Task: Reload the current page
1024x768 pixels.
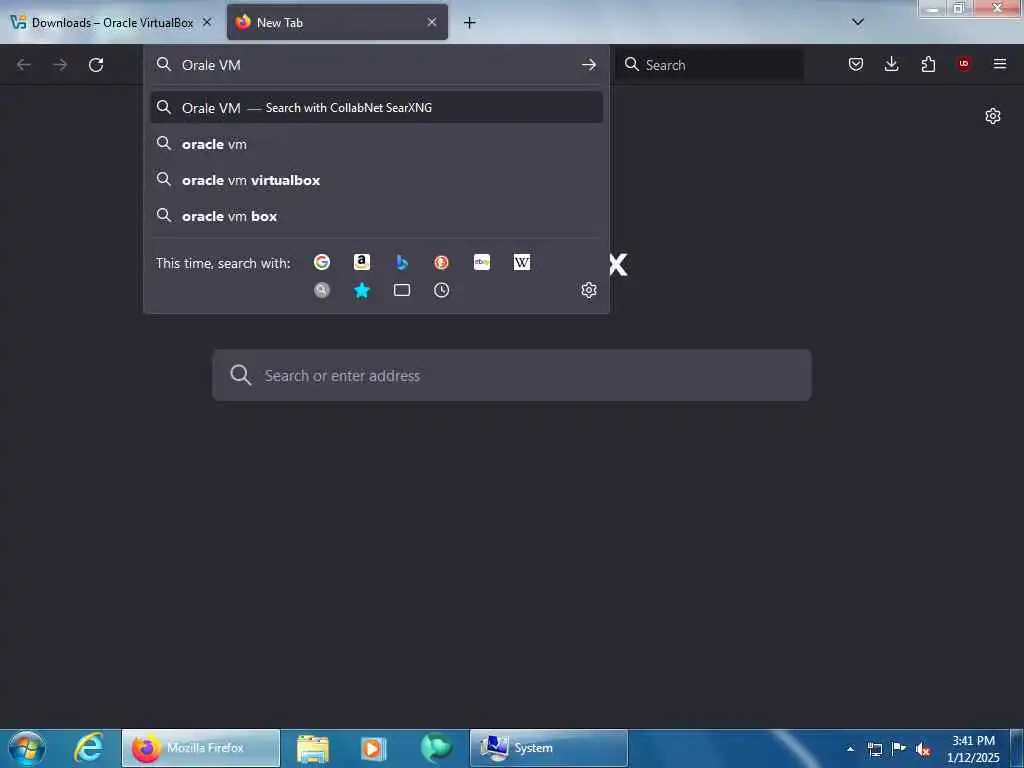Action: click(96, 65)
